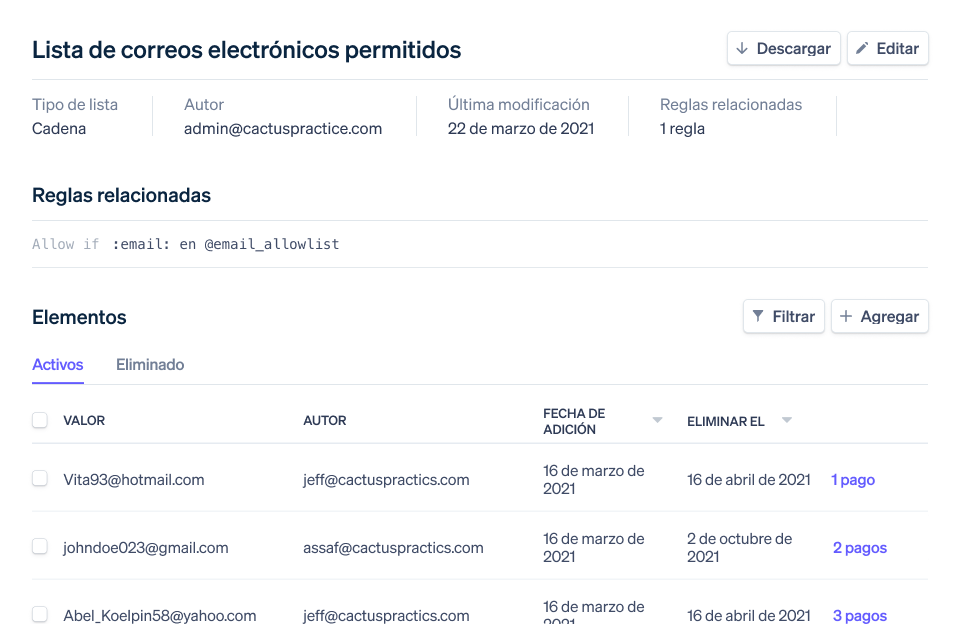Add an element with Agregar

tap(879, 317)
